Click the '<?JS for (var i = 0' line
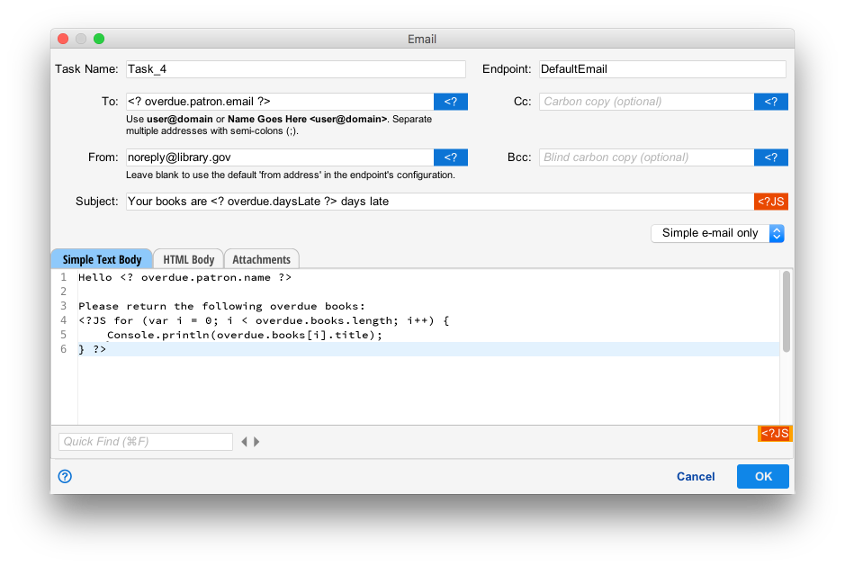845x566 pixels. click(x=264, y=321)
